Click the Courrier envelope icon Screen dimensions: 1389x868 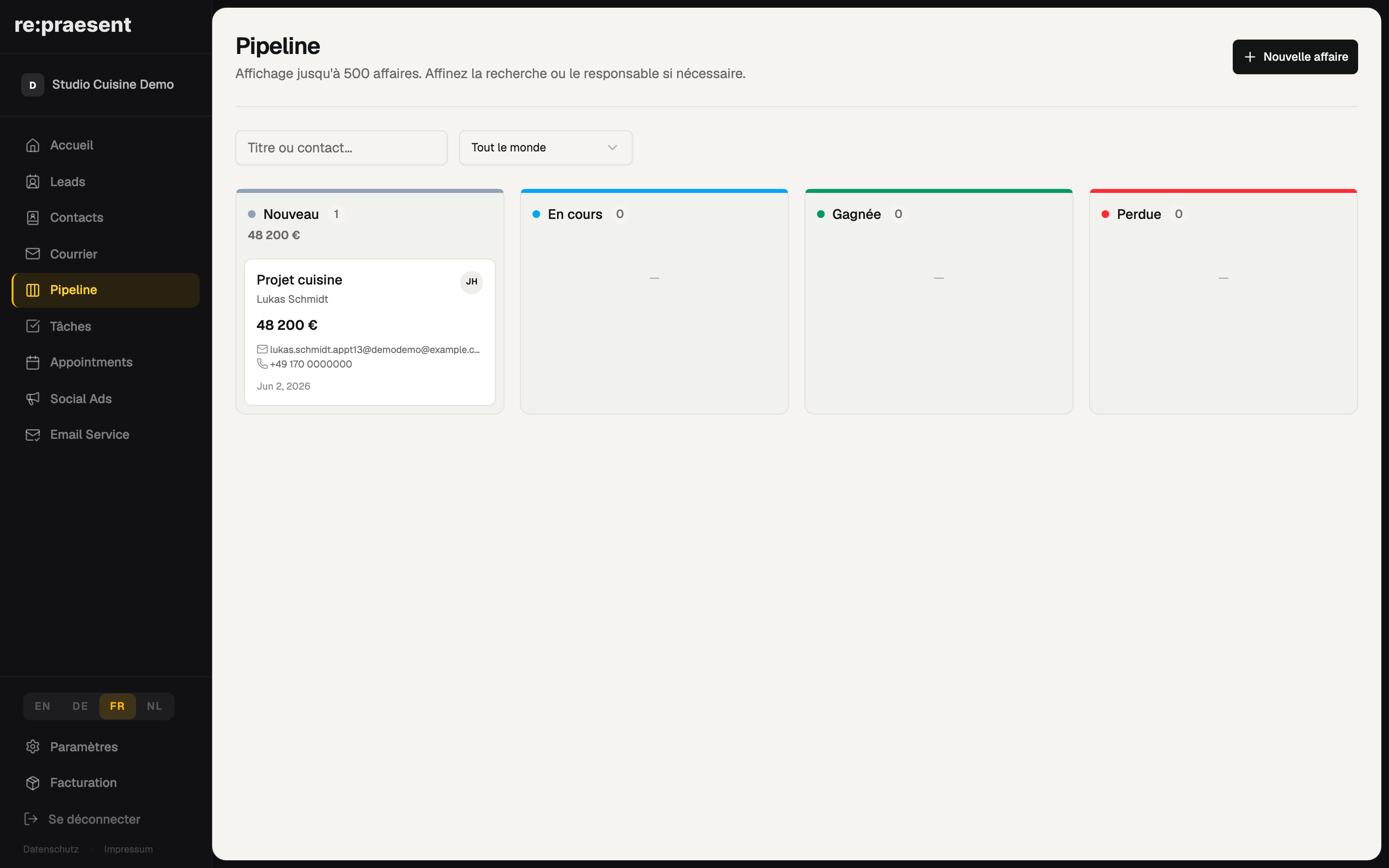[33, 254]
